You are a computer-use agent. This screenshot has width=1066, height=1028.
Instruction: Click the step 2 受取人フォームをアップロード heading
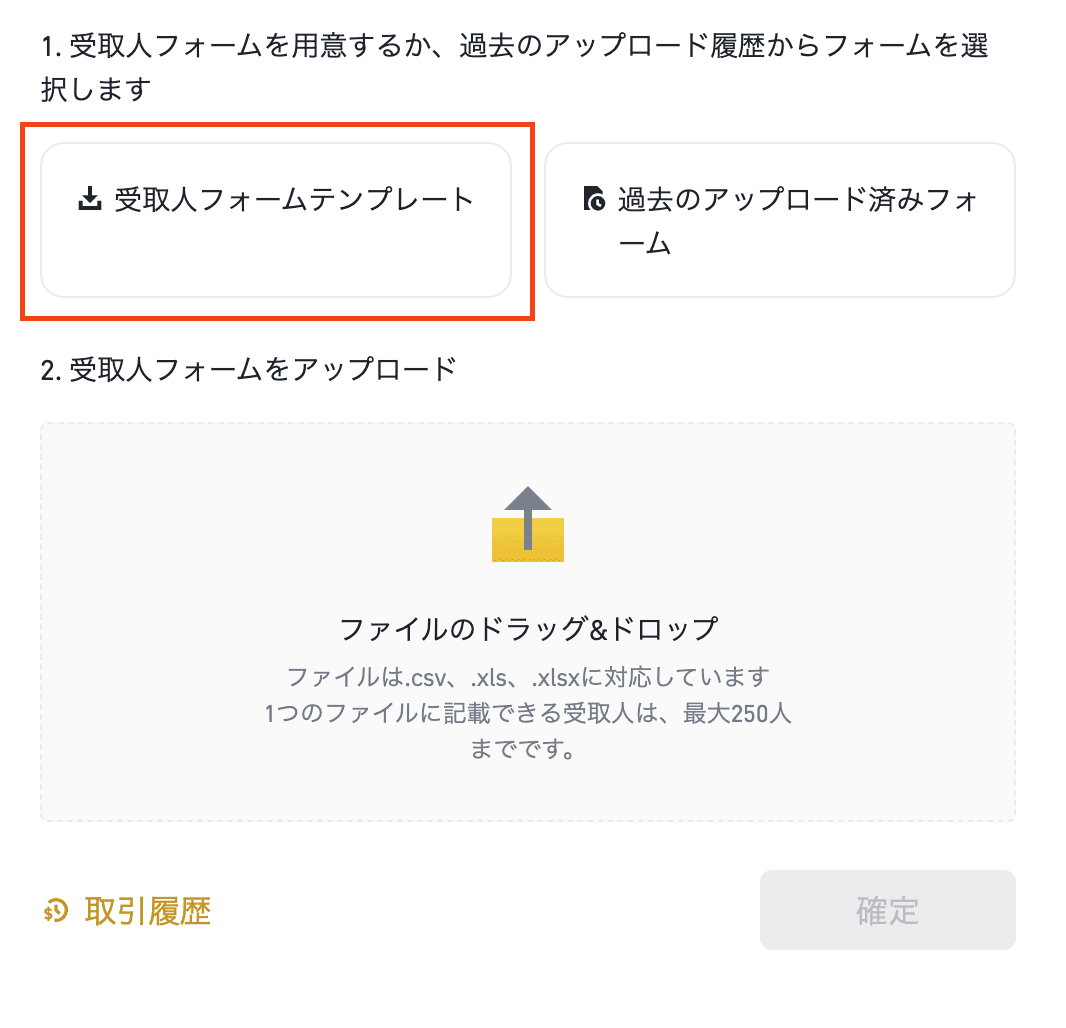248,370
